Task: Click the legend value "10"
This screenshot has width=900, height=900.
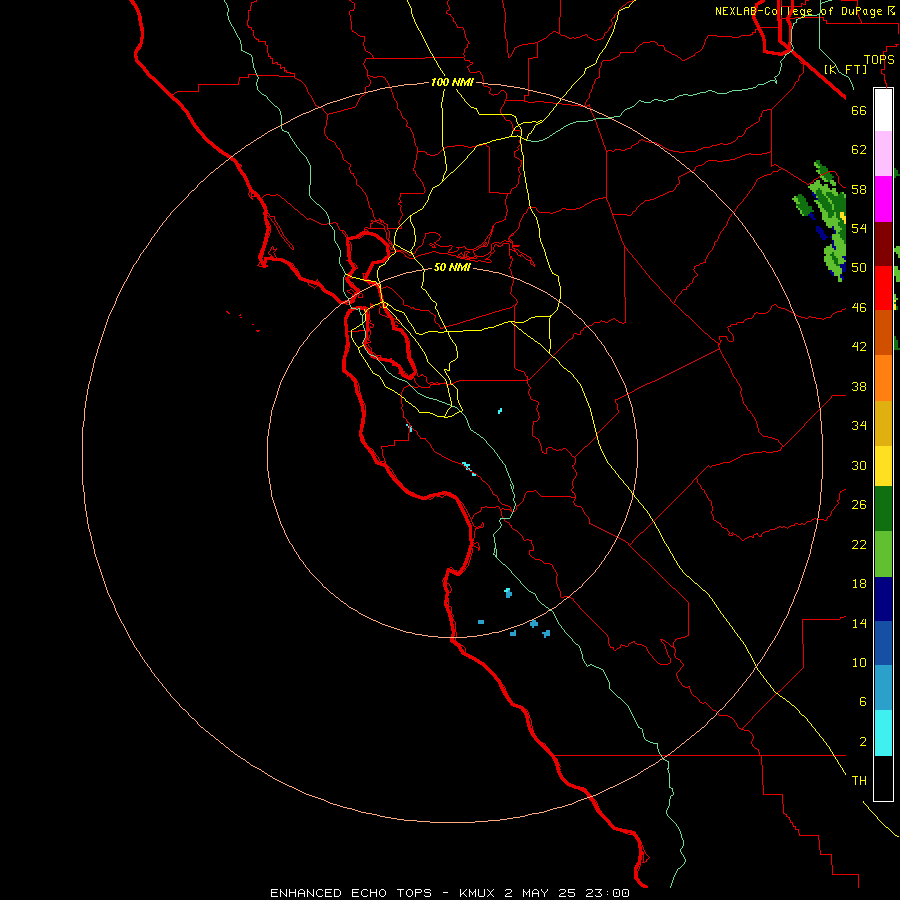Action: (x=859, y=662)
